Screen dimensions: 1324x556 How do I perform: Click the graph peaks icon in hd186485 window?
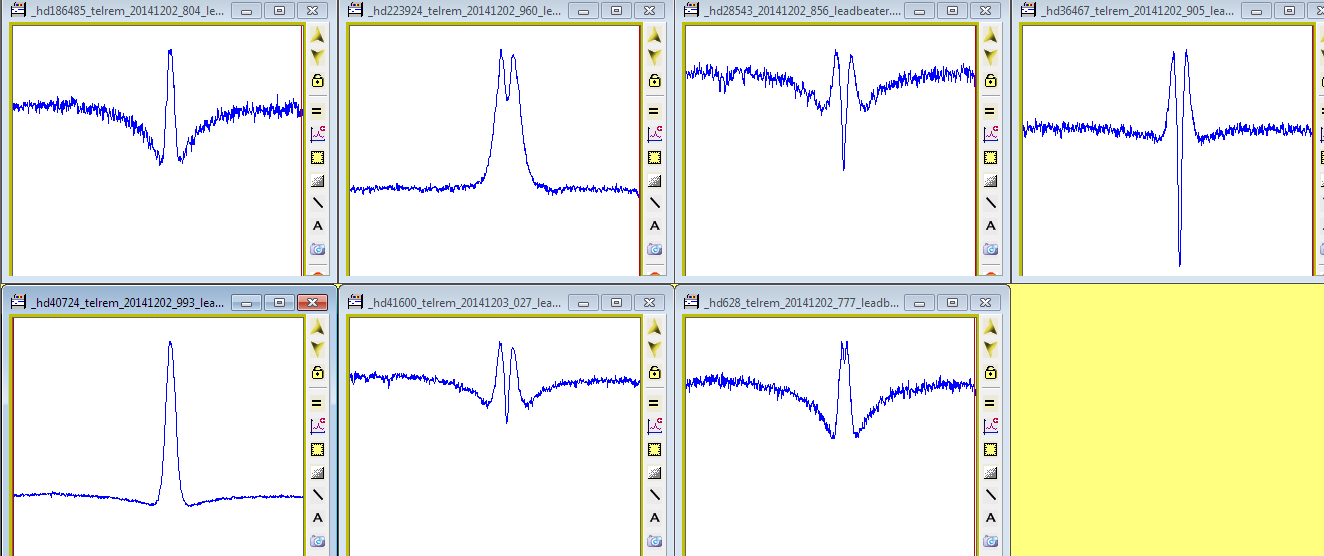318,133
